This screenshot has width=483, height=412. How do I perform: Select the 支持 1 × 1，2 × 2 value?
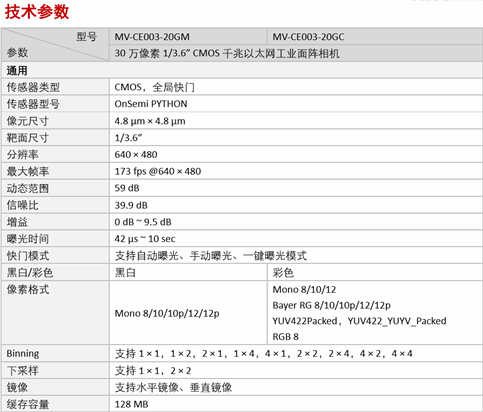153,371
